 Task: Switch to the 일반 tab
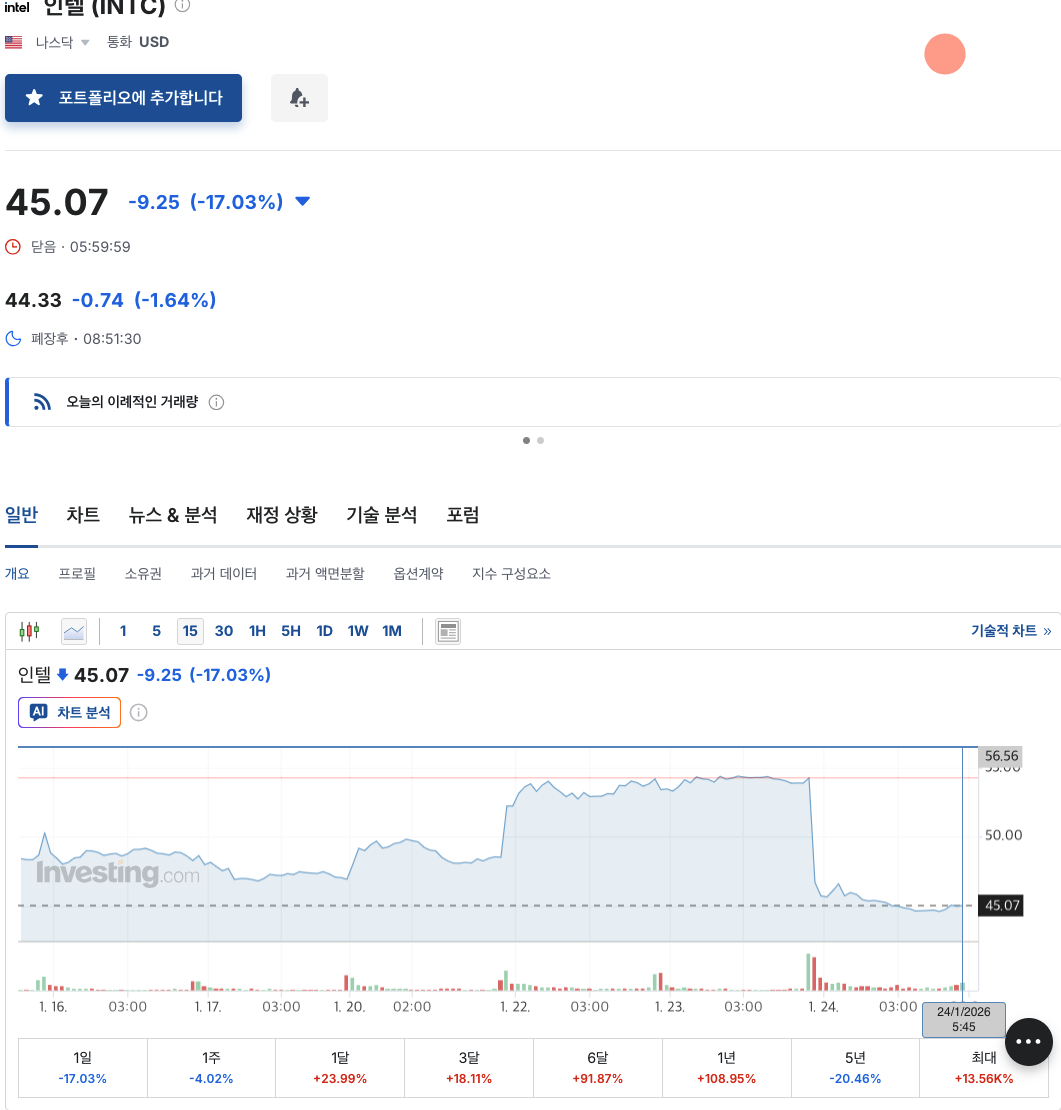[21, 515]
